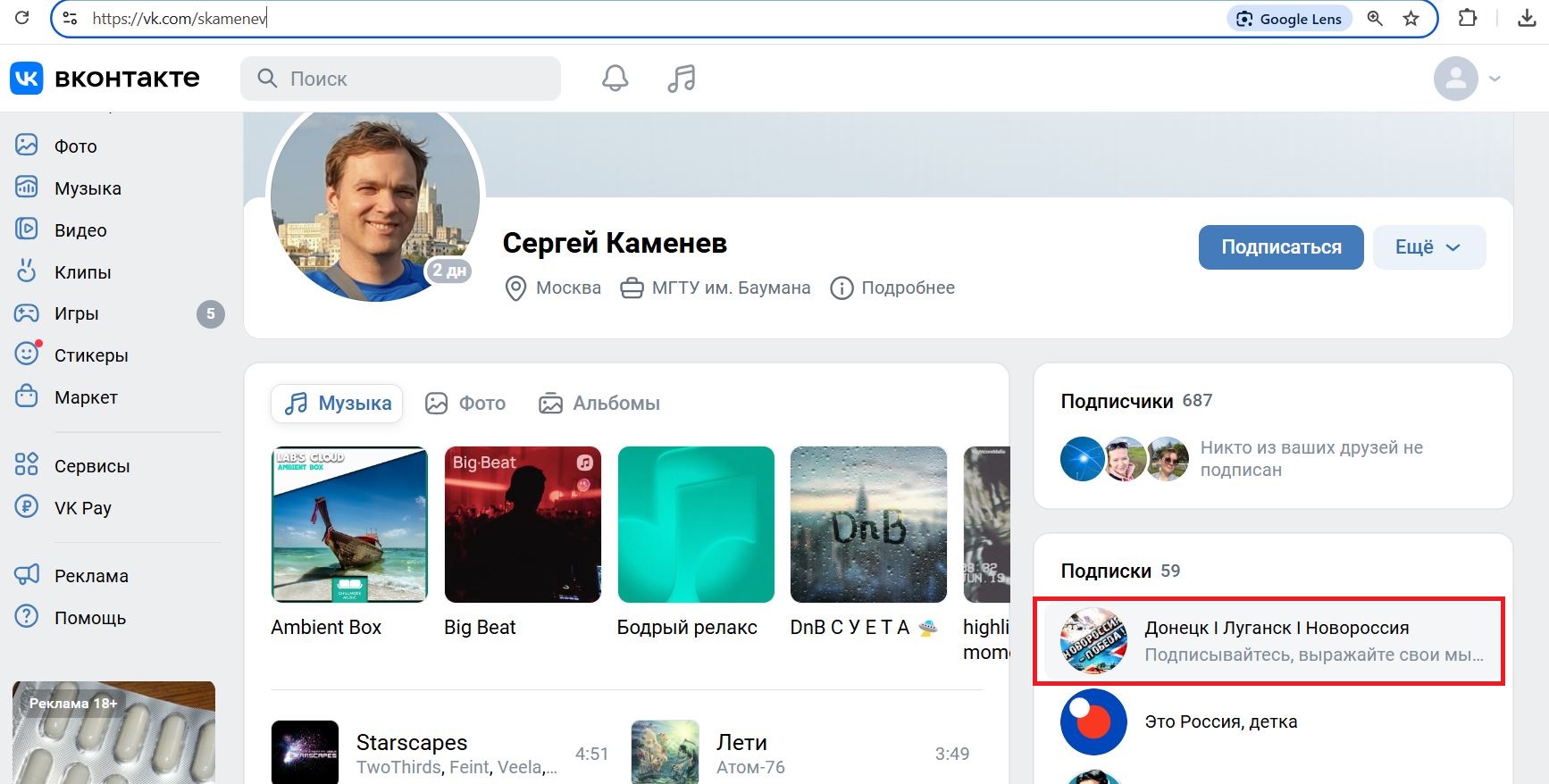Click the Москва location icon
The height and width of the screenshot is (784, 1549).
515,288
